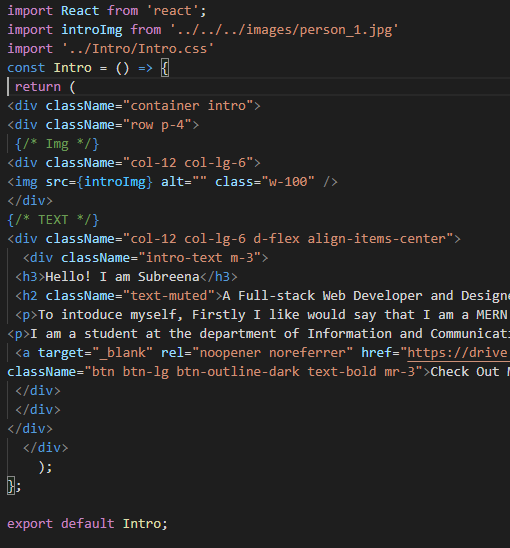
Task: Click the "Hello! I am Subreena" heading text
Action: tap(122, 277)
